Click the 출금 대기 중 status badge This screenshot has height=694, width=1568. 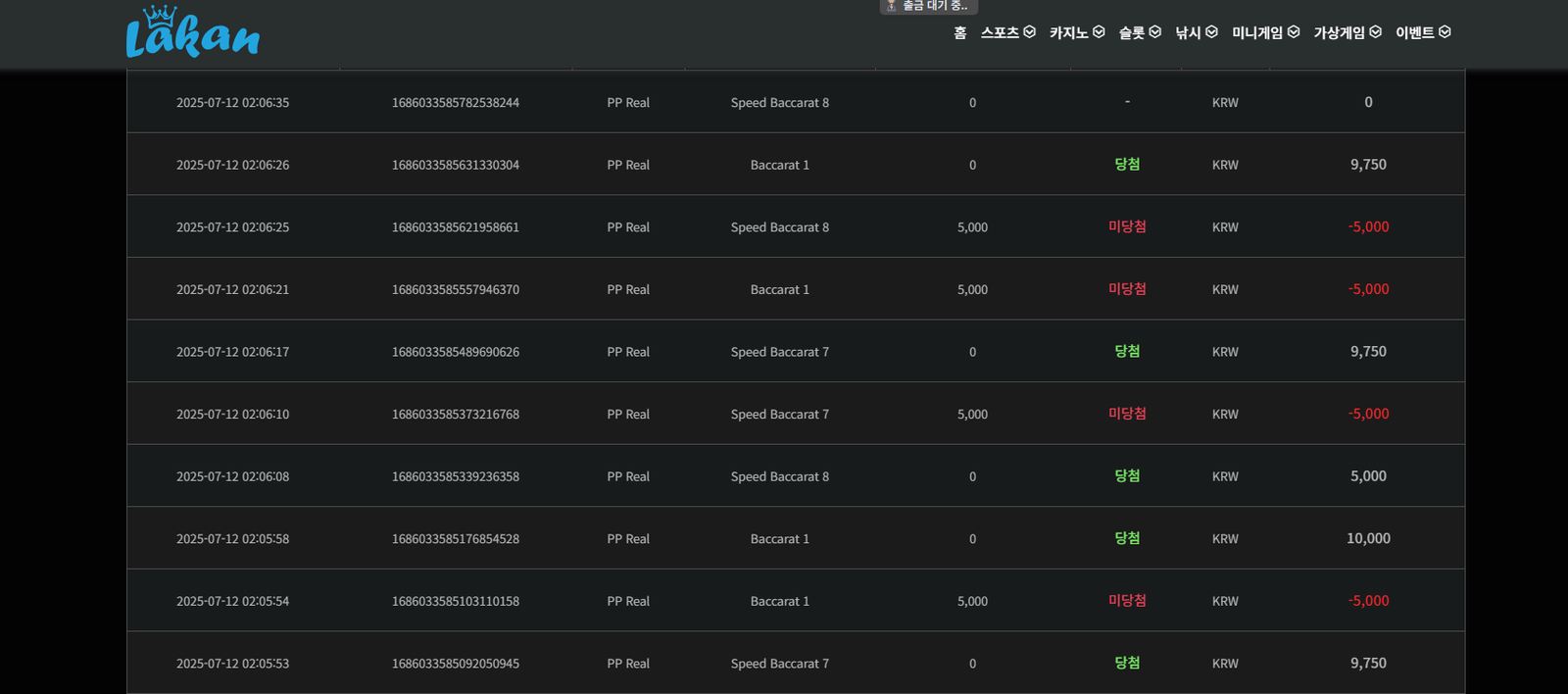click(x=927, y=6)
